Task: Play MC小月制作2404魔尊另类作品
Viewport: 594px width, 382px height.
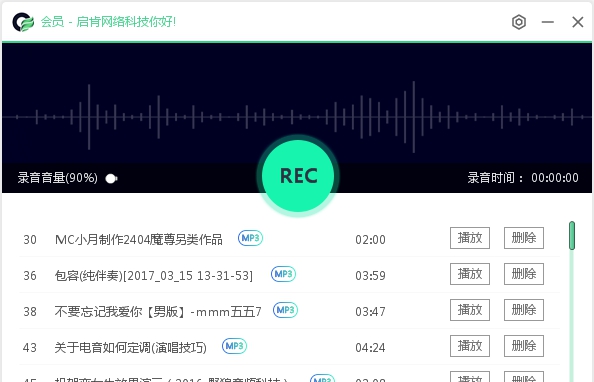Action: (470, 238)
